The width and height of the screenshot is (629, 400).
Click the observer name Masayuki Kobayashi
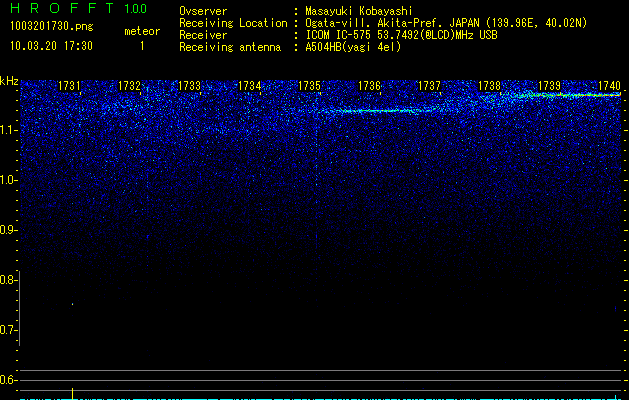pos(359,11)
